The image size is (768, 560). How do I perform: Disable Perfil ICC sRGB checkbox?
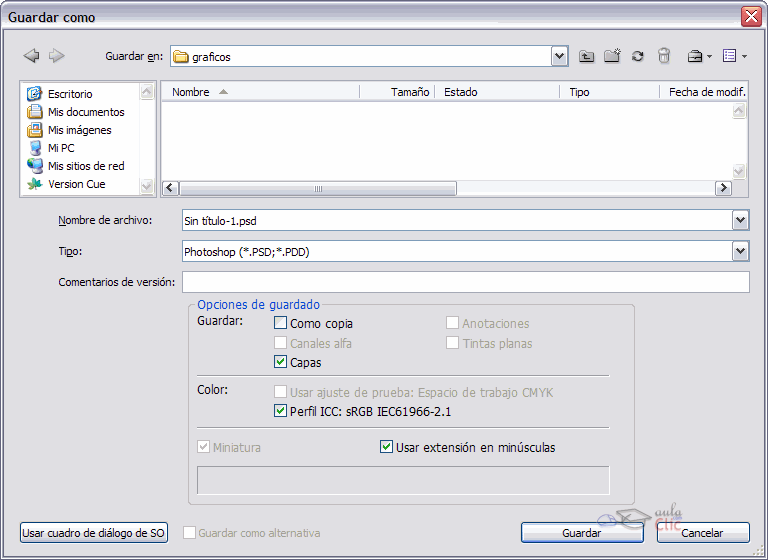pos(281,411)
